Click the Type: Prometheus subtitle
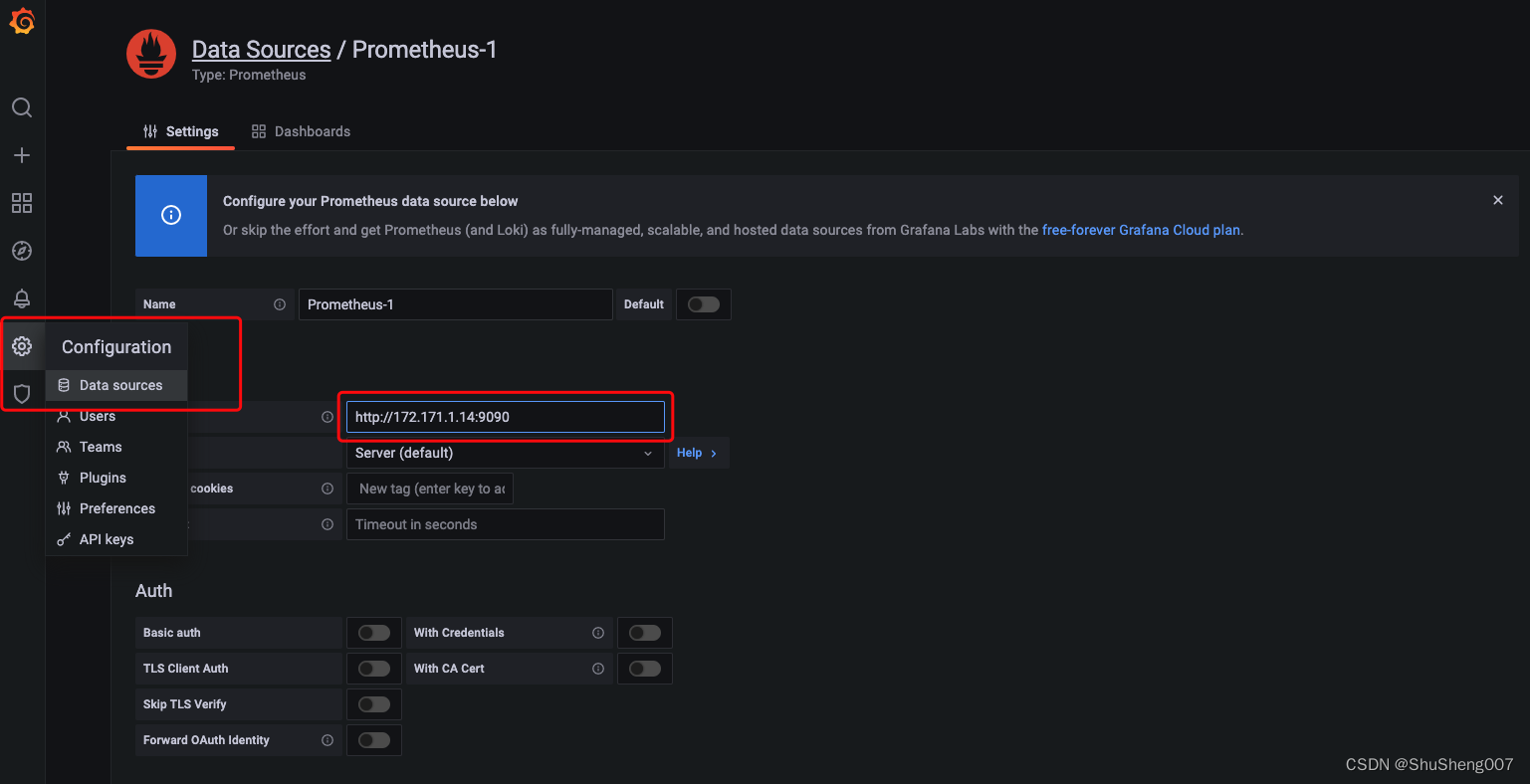Screen dimensions: 1530x784 (249, 75)
